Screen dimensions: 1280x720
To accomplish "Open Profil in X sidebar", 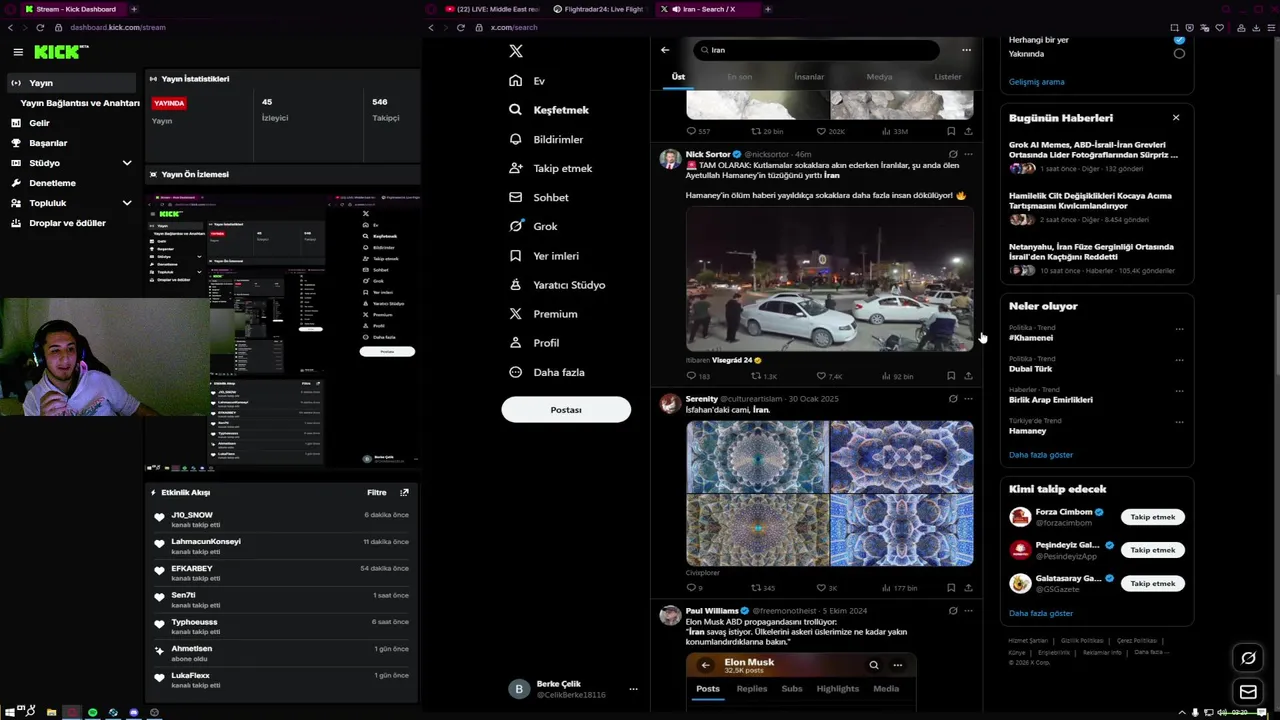I will pyautogui.click(x=534, y=343).
